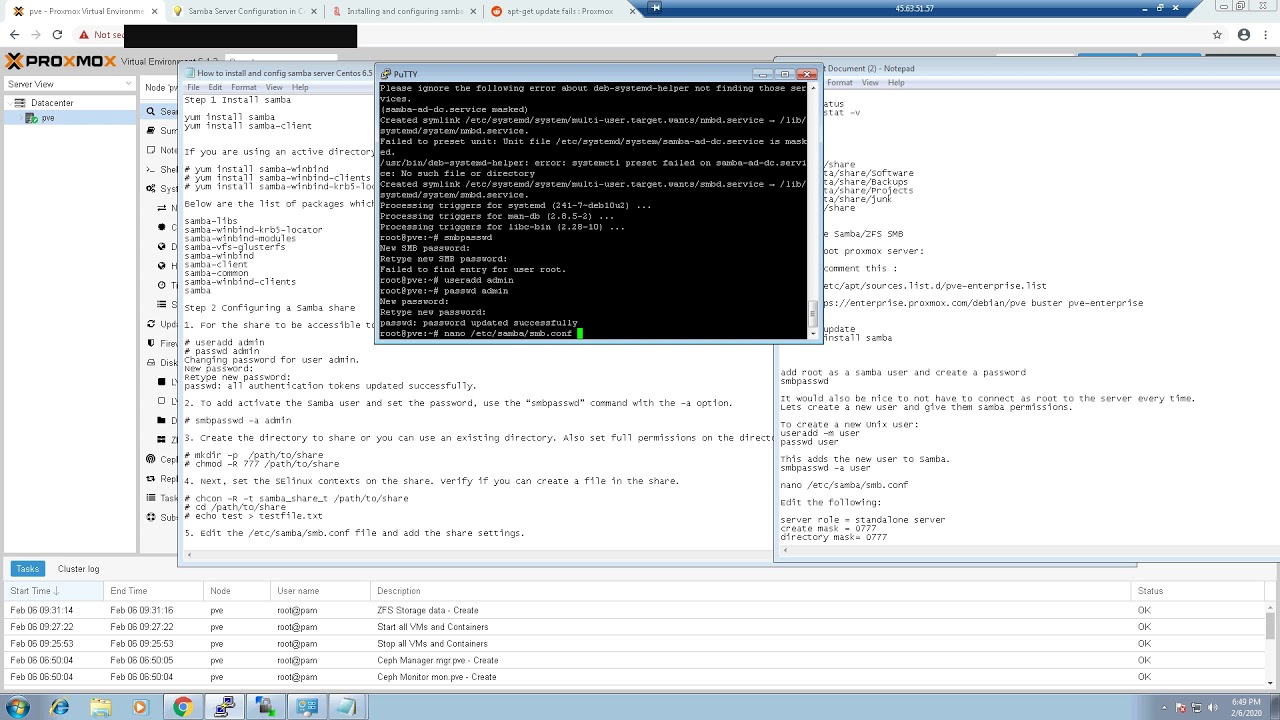Click the task log vertical scrollbar
Screen dimensions: 1280x720
point(1271,643)
